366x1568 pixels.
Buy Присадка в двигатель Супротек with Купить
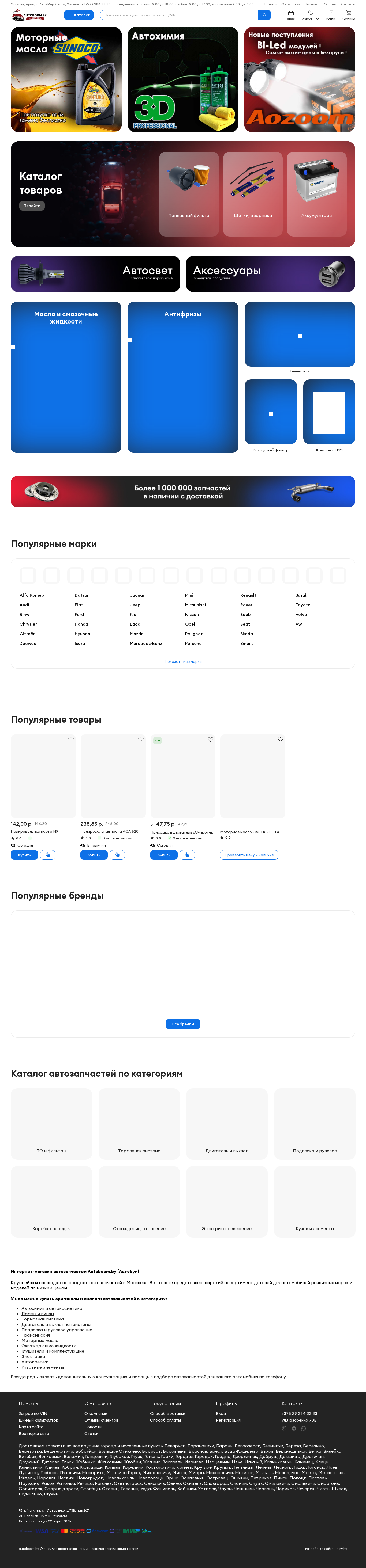164,855
